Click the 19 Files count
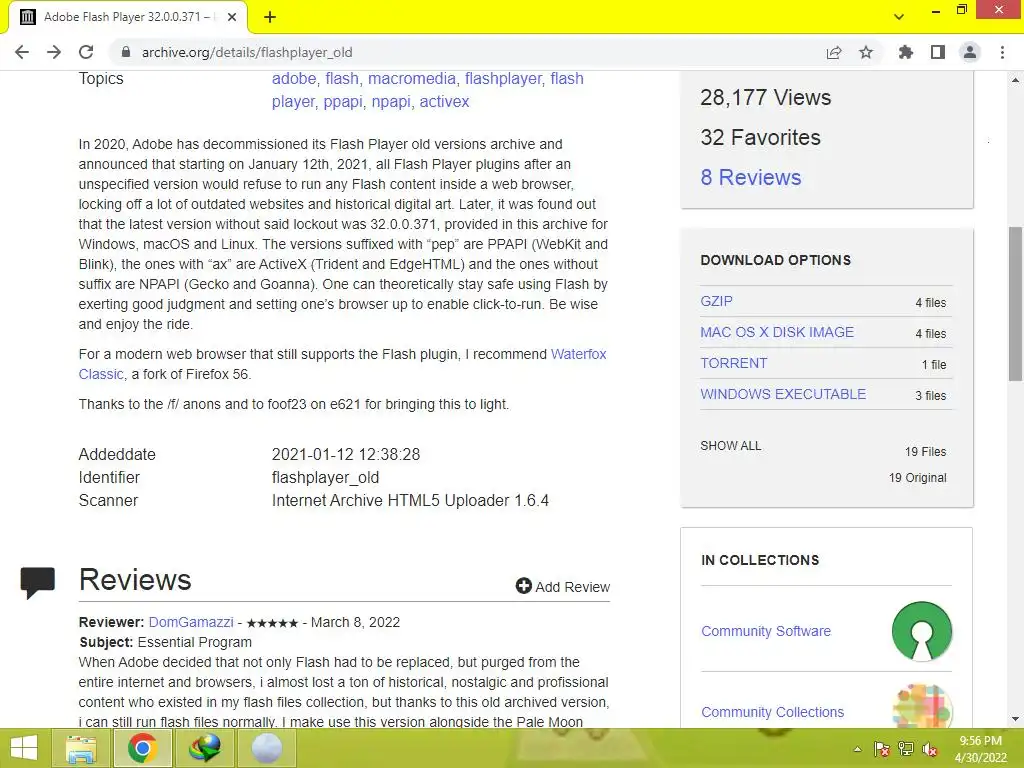The width and height of the screenshot is (1024, 768). pyautogui.click(x=925, y=451)
